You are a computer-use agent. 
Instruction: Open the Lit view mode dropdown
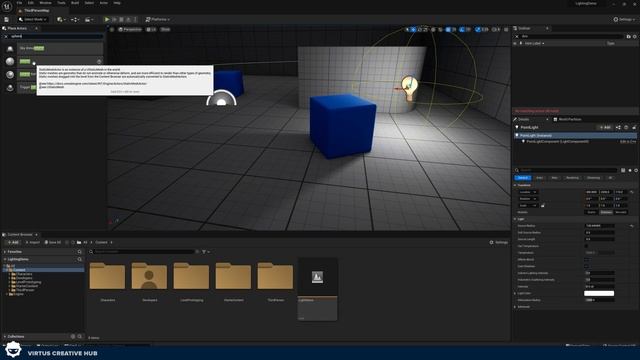tap(151, 29)
